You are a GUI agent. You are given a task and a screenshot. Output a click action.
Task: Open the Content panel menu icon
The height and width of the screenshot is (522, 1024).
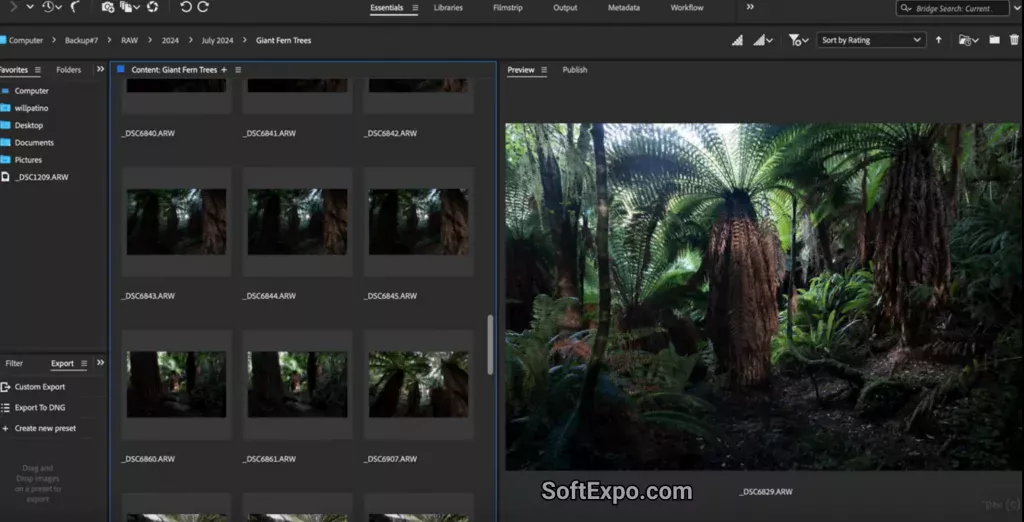tap(238, 70)
